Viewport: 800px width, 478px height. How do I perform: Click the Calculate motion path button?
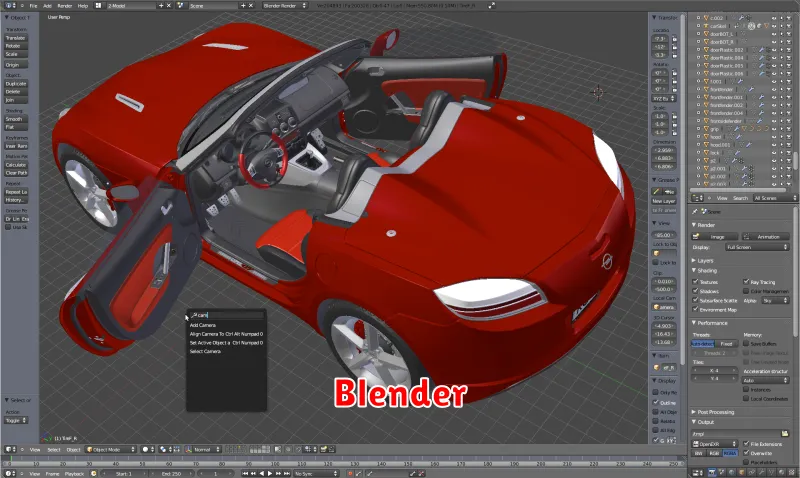click(16, 165)
